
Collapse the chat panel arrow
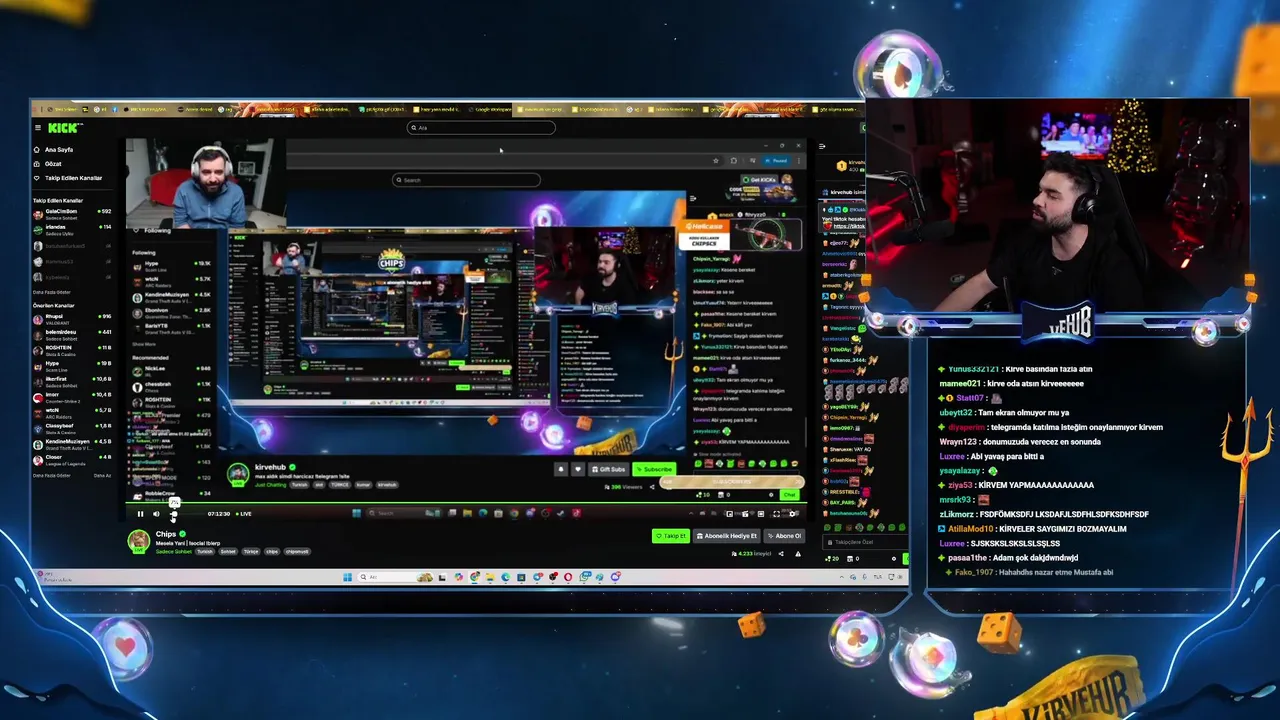tap(822, 147)
